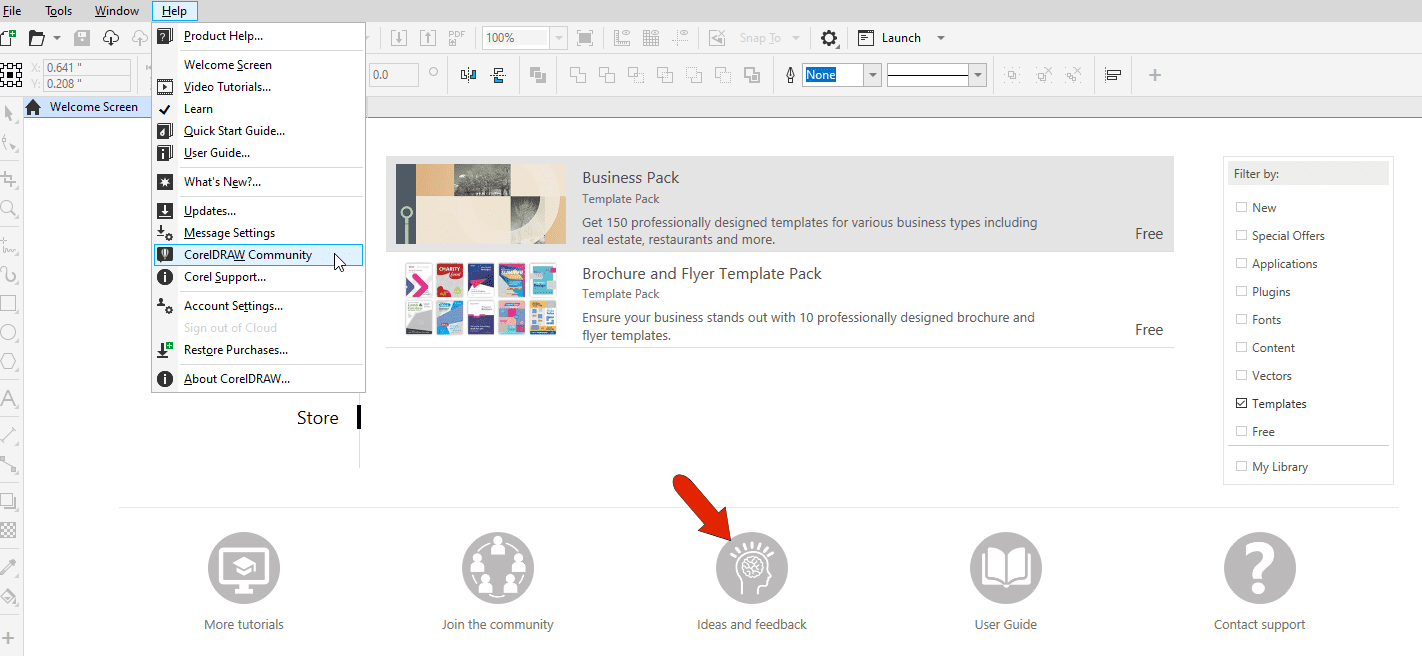
Task: Open the Window menu
Action: point(116,10)
